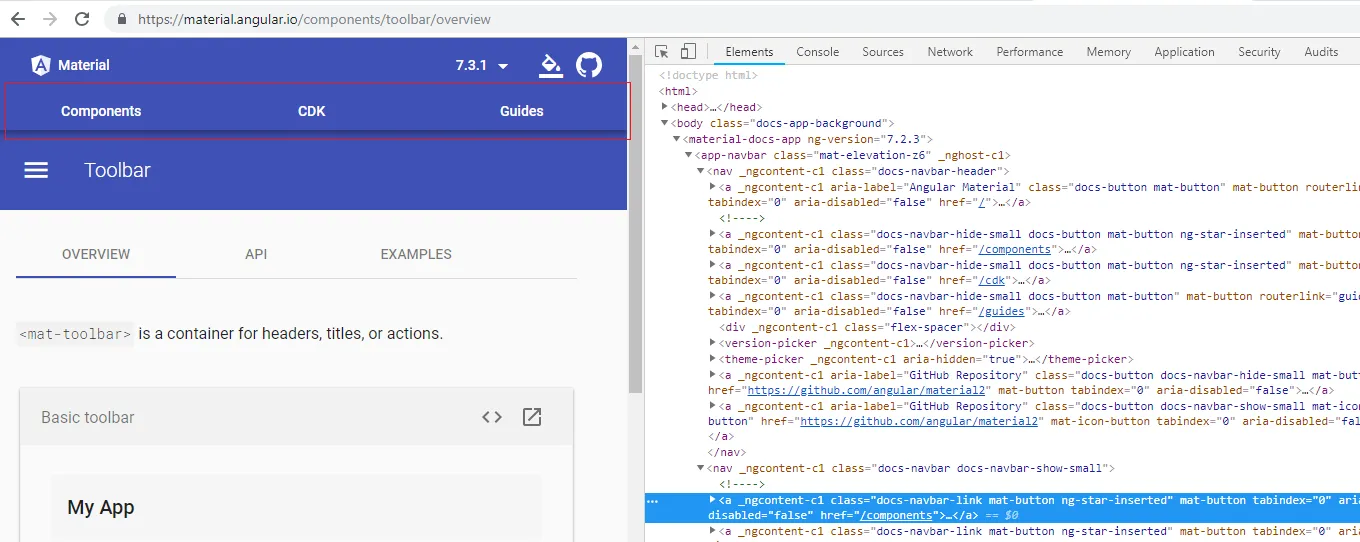Expand the highlighted docs-navbar-link anchor node
The width and height of the screenshot is (1360, 542).
click(x=713, y=499)
